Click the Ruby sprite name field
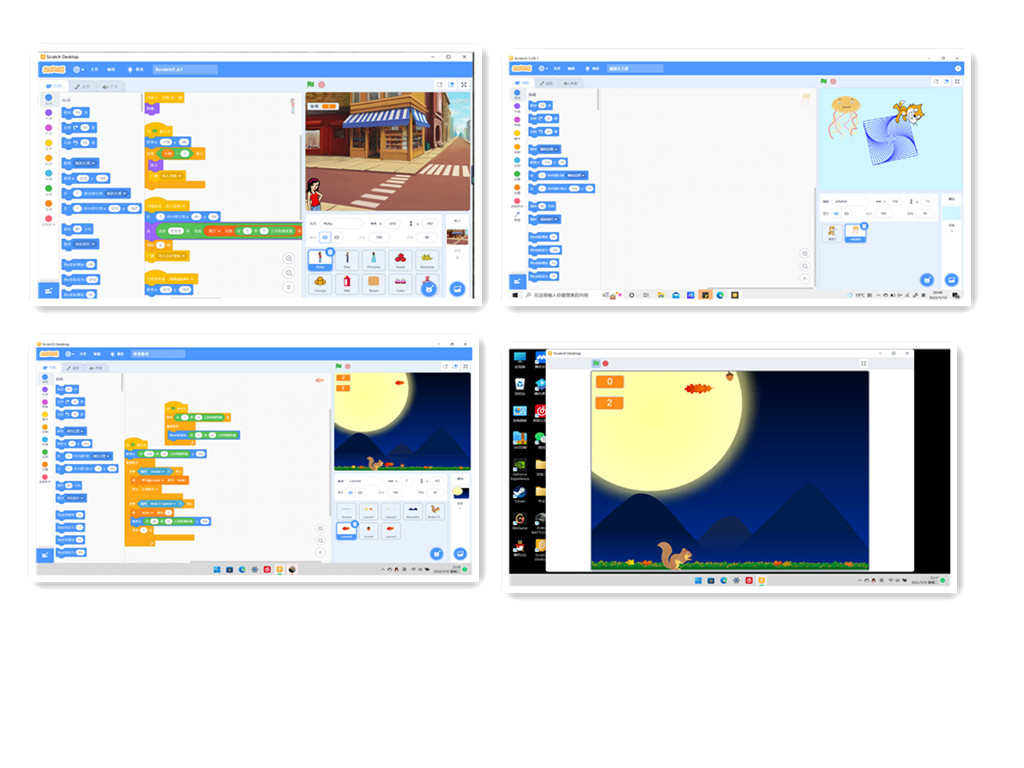 click(x=342, y=224)
